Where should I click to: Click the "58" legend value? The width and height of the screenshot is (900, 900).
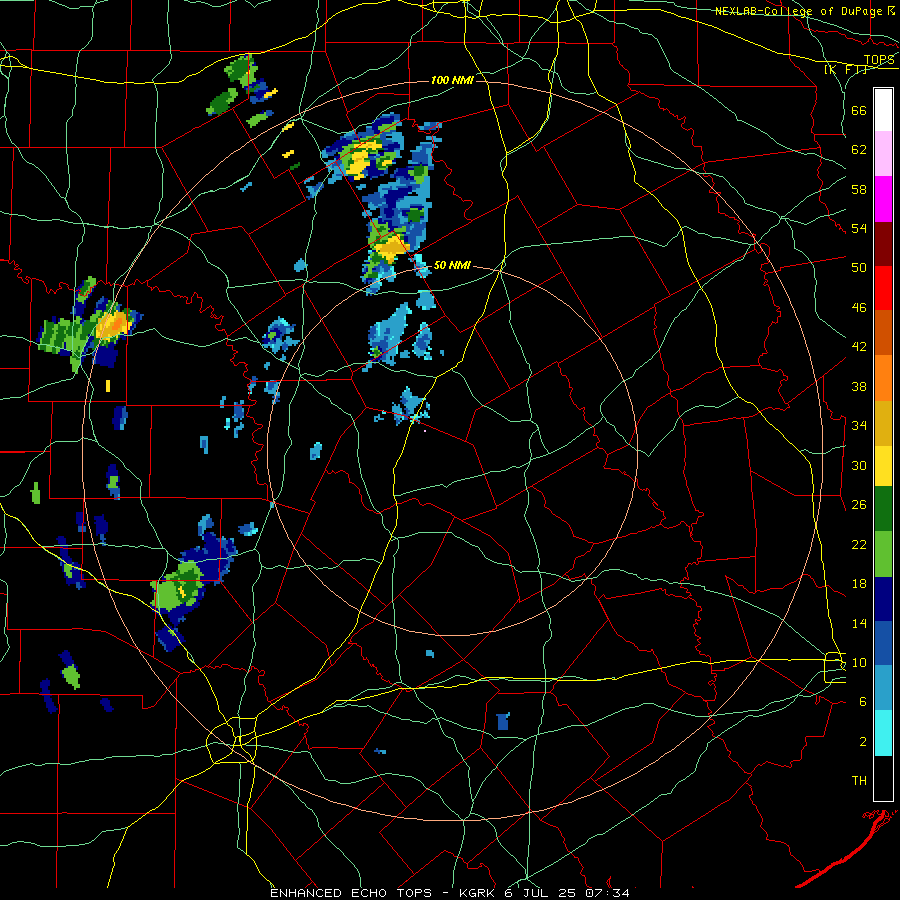859,189
